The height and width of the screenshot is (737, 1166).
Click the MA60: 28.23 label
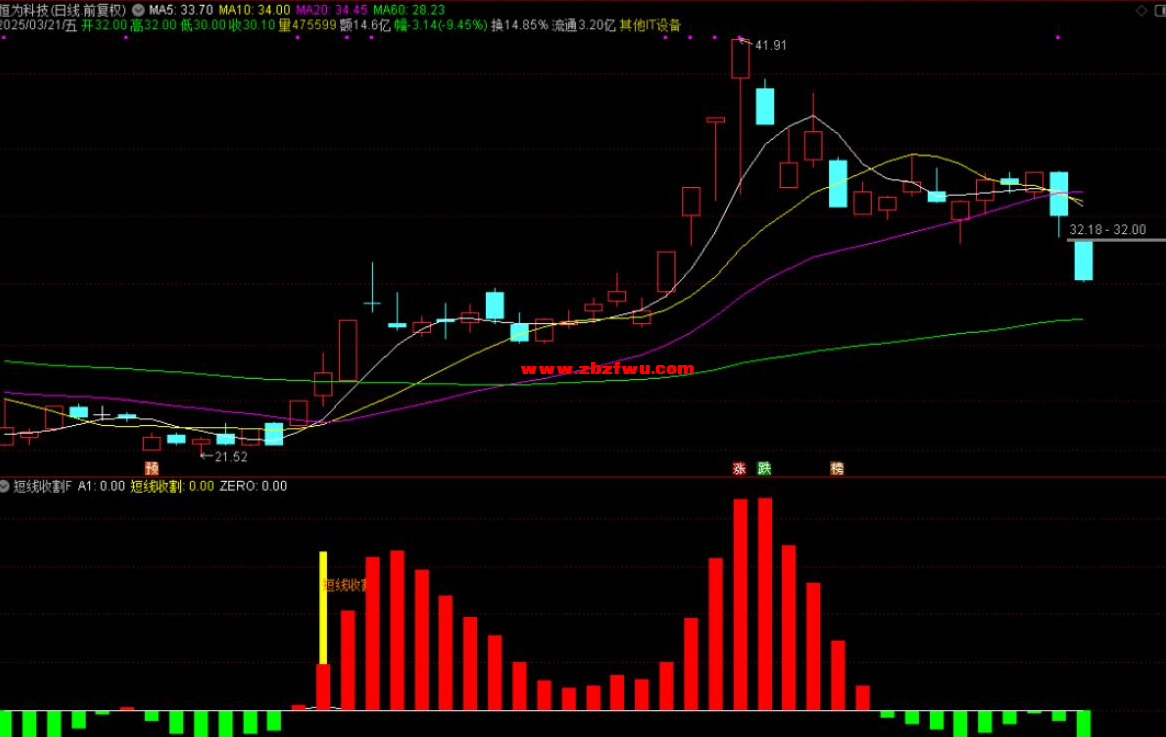click(x=409, y=10)
